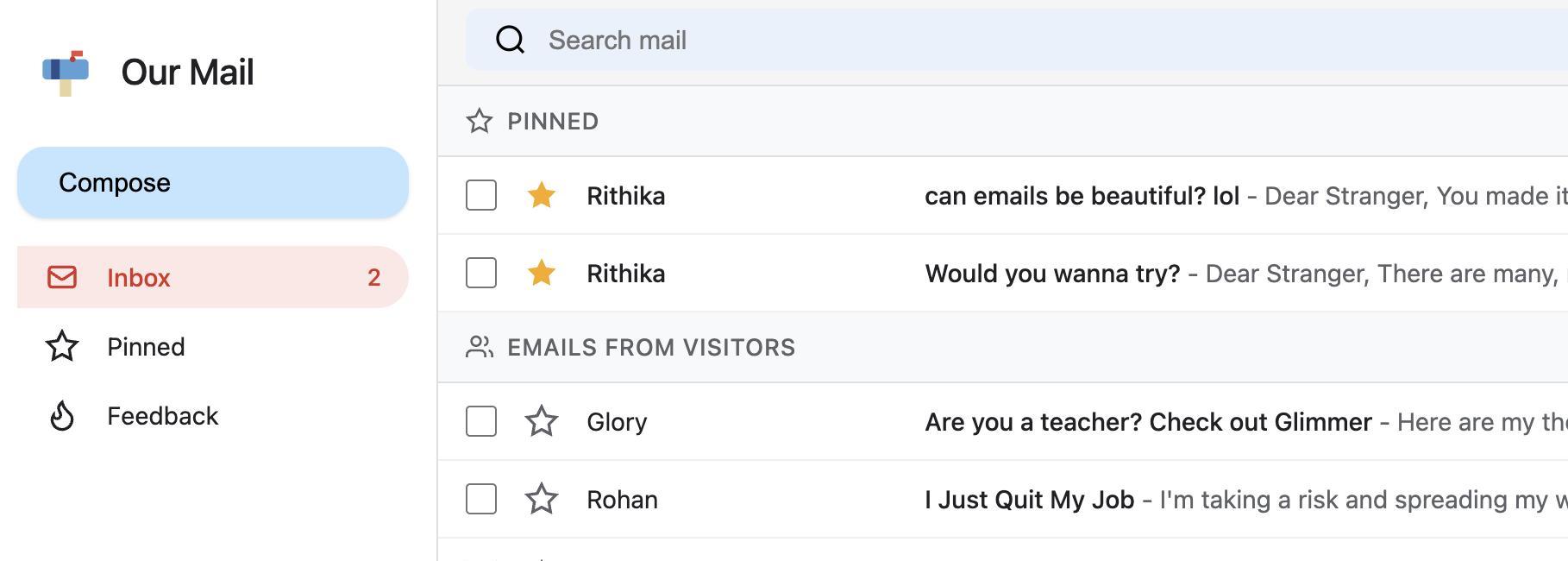Tick the checkbox on Rohan's email row
Screen dimensions: 1568x561
coord(480,499)
